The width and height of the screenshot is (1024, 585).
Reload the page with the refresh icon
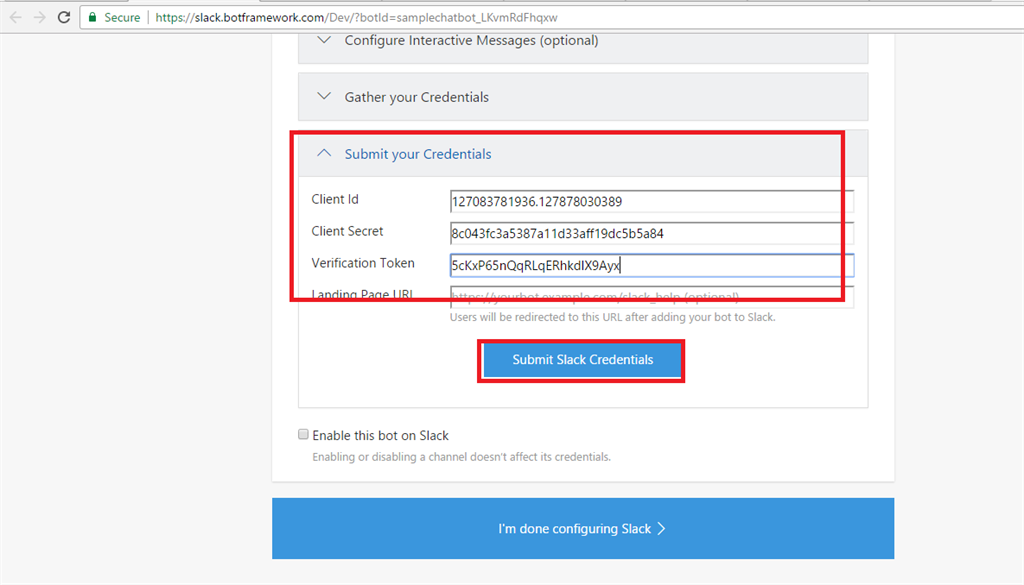point(64,17)
